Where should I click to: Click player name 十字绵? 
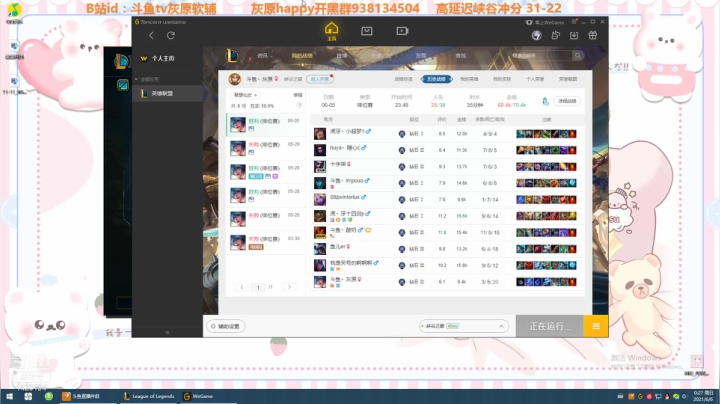pyautogui.click(x=338, y=164)
